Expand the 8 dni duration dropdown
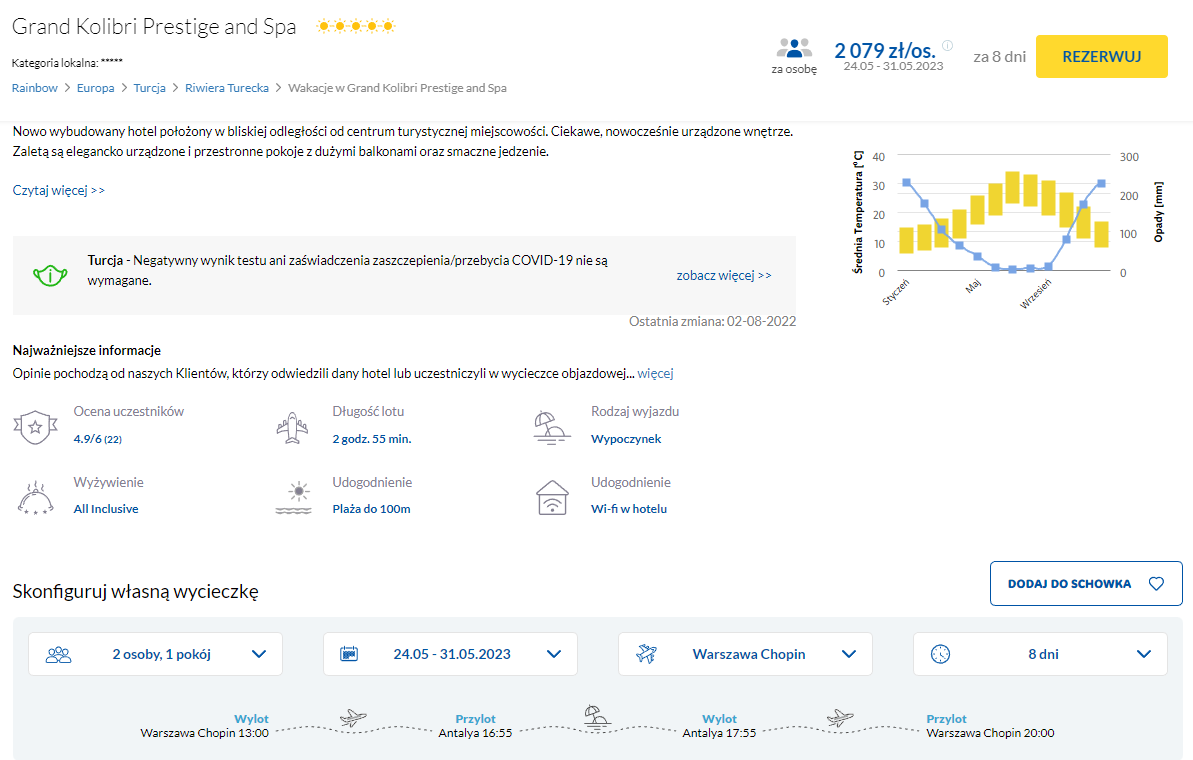 tap(1040, 654)
